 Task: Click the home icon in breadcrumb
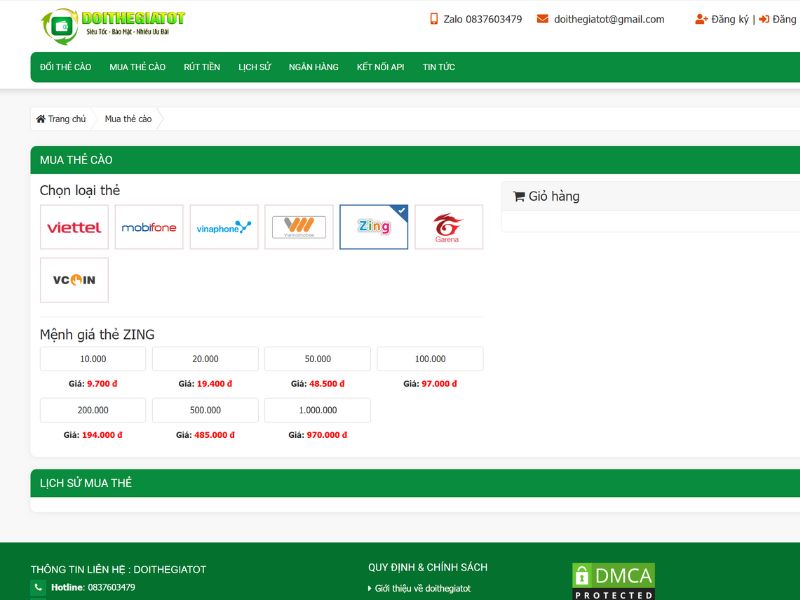[x=41, y=119]
